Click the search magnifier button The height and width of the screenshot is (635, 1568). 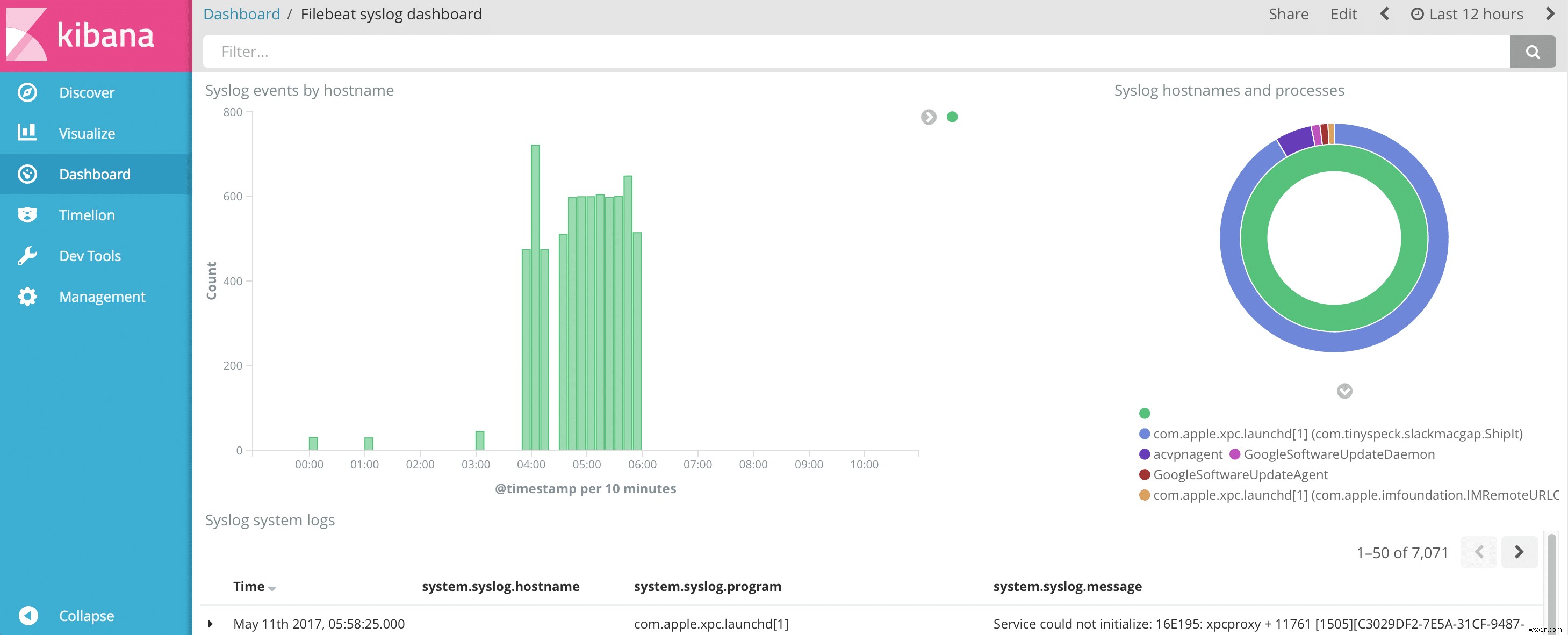click(x=1532, y=52)
